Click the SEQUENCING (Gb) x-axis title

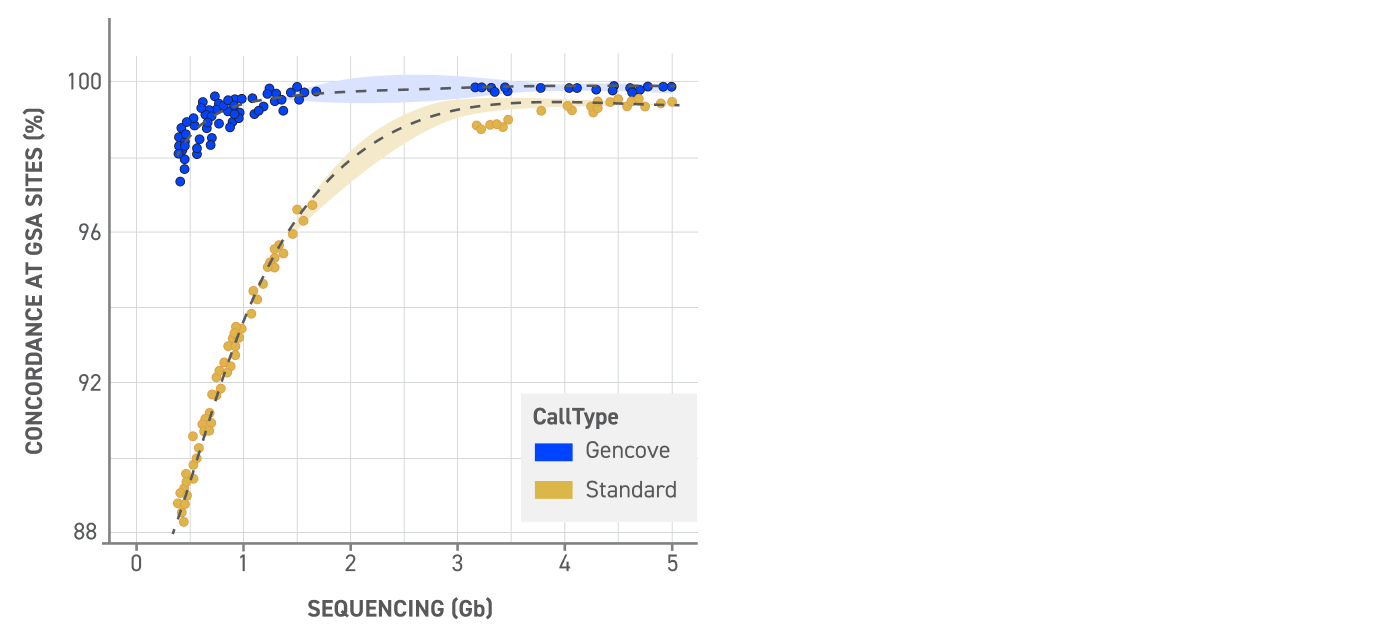pyautogui.click(x=400, y=608)
